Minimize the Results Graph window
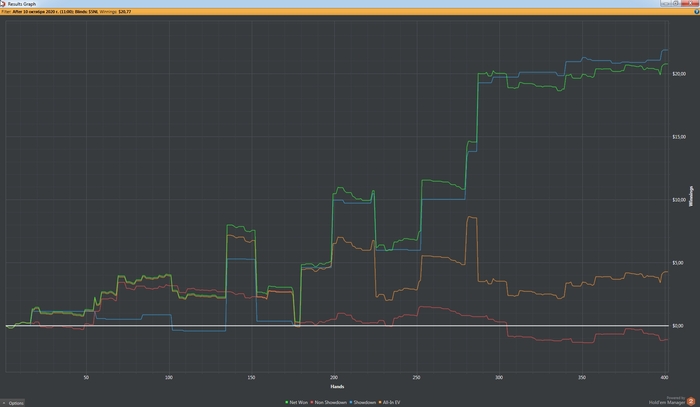Viewport: 700px width, 407px height. (666, 3)
